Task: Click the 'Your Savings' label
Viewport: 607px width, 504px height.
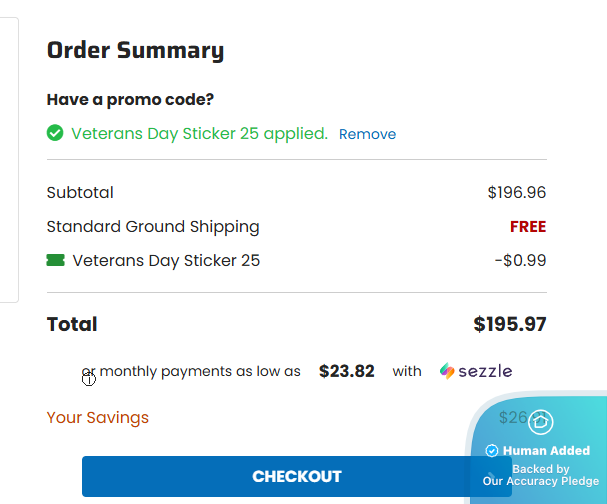Action: 97,417
